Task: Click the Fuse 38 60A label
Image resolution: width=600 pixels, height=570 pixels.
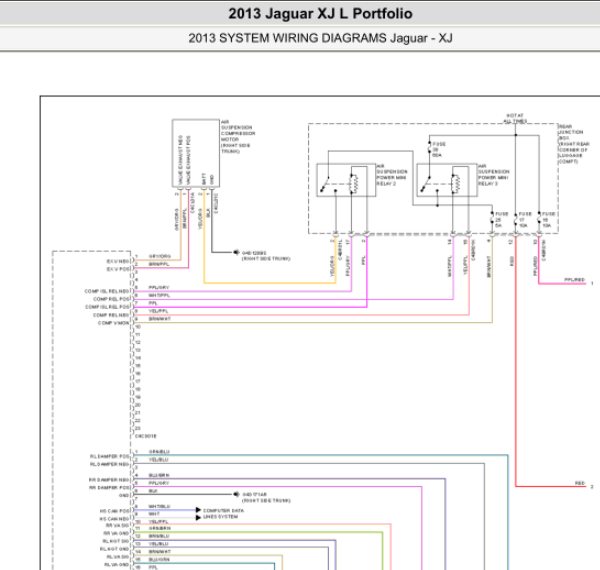Action: click(x=439, y=150)
